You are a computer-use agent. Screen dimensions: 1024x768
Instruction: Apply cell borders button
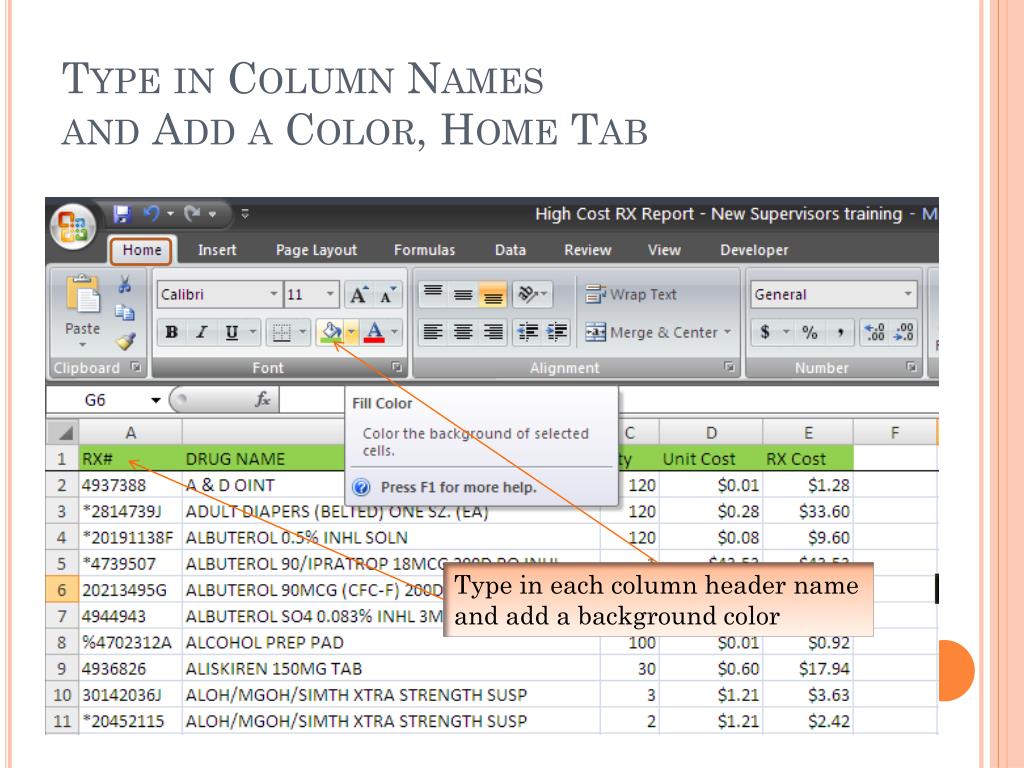[281, 332]
